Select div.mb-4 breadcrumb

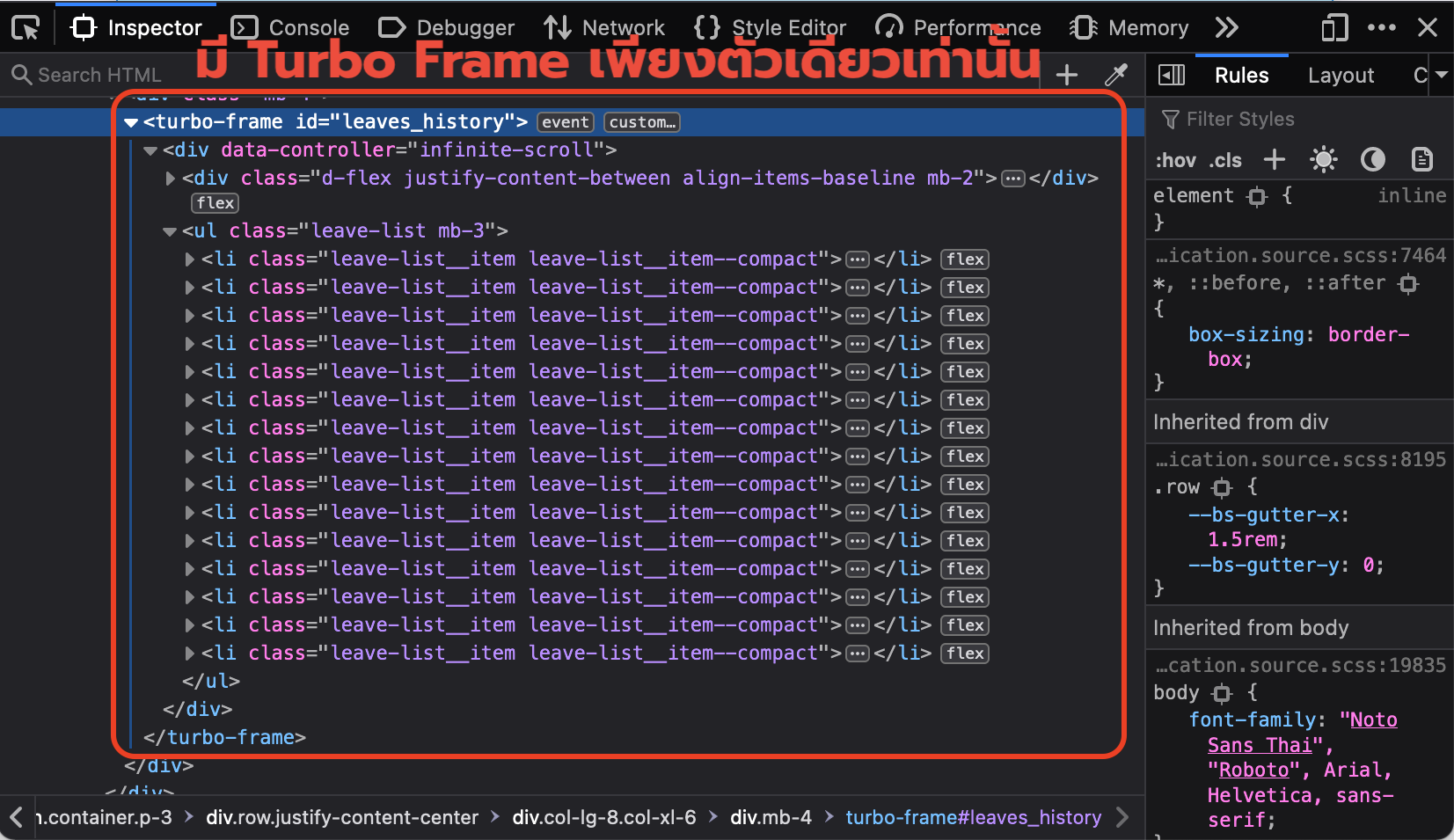tap(771, 817)
